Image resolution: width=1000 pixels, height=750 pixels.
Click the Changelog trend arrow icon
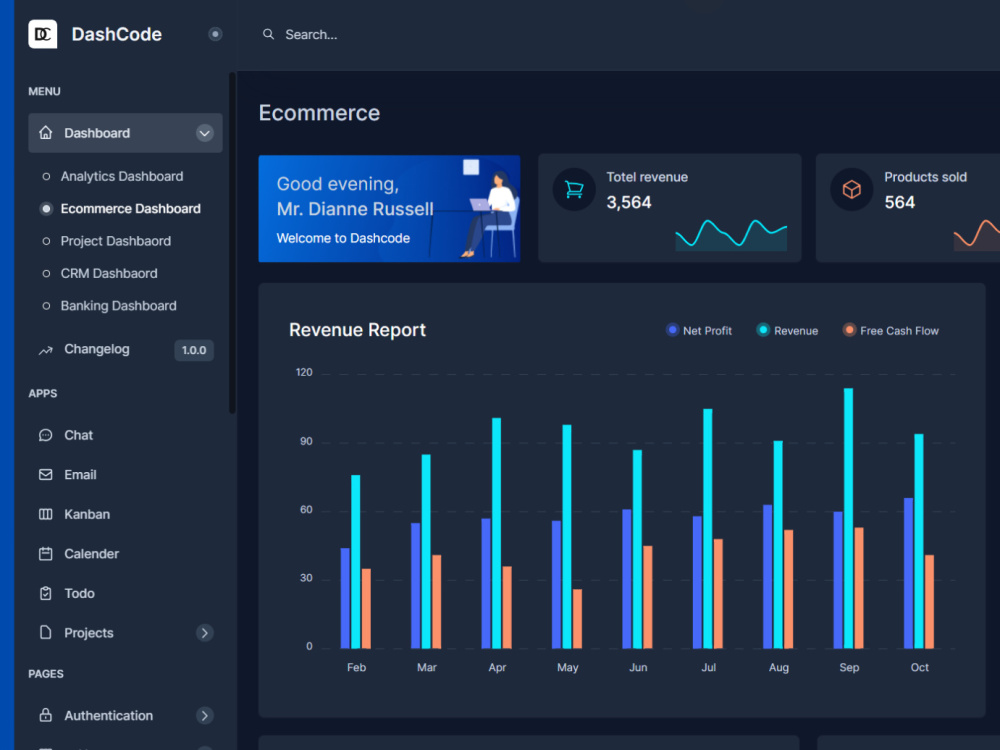point(45,349)
